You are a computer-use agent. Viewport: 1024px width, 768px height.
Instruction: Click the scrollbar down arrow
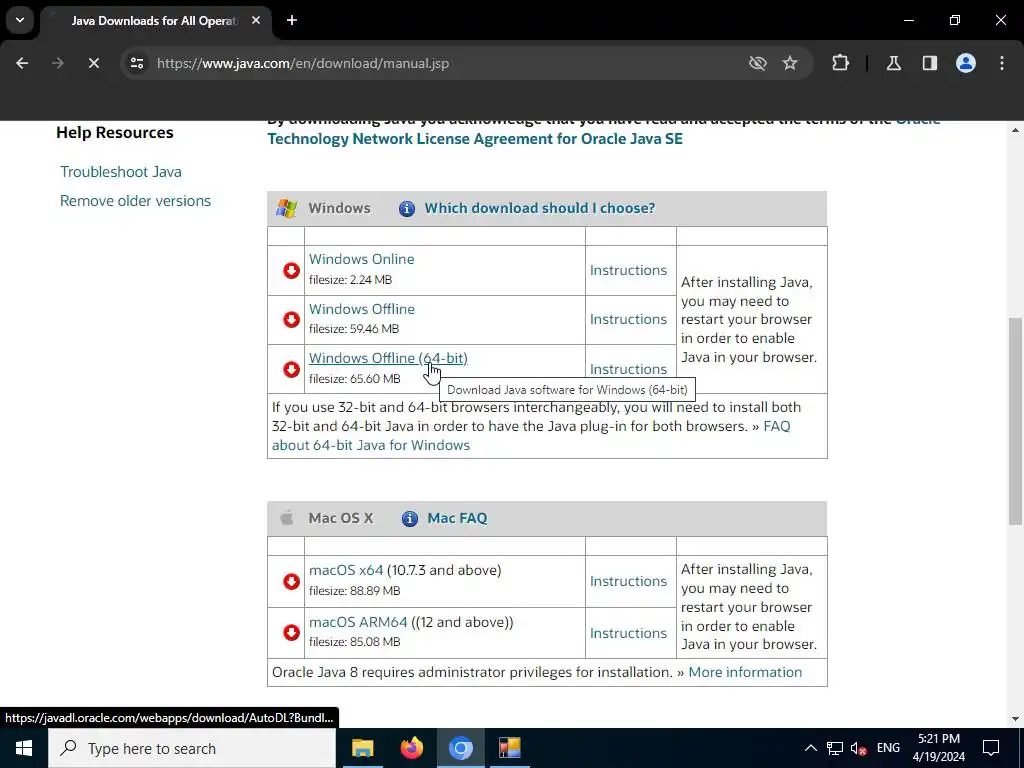pyautogui.click(x=1015, y=719)
